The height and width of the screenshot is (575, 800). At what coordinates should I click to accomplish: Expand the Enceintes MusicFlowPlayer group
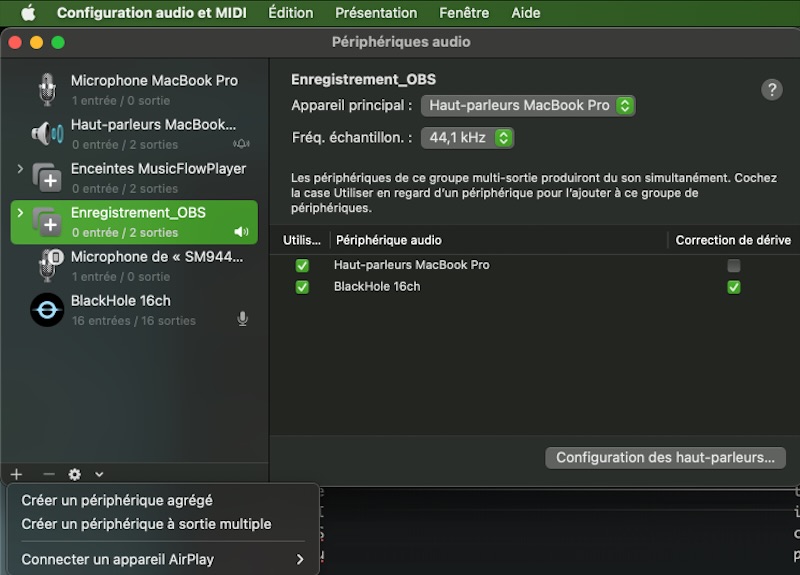tap(20, 169)
